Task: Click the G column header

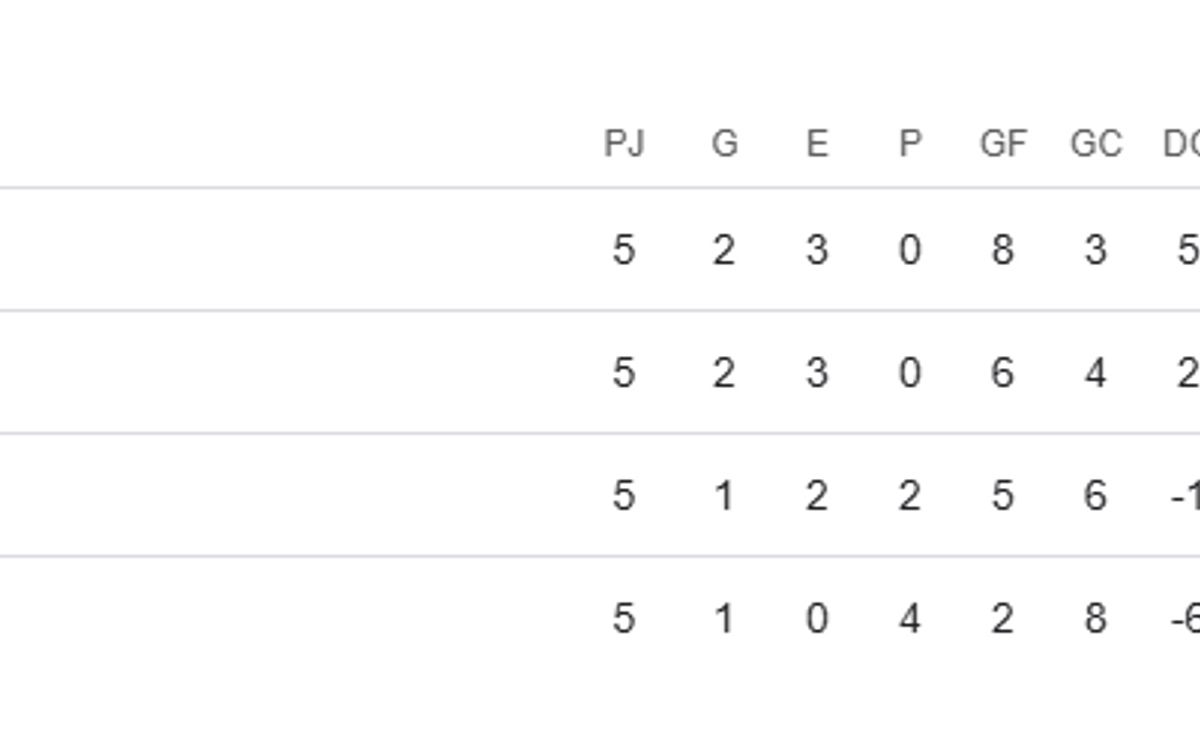Action: coord(724,144)
